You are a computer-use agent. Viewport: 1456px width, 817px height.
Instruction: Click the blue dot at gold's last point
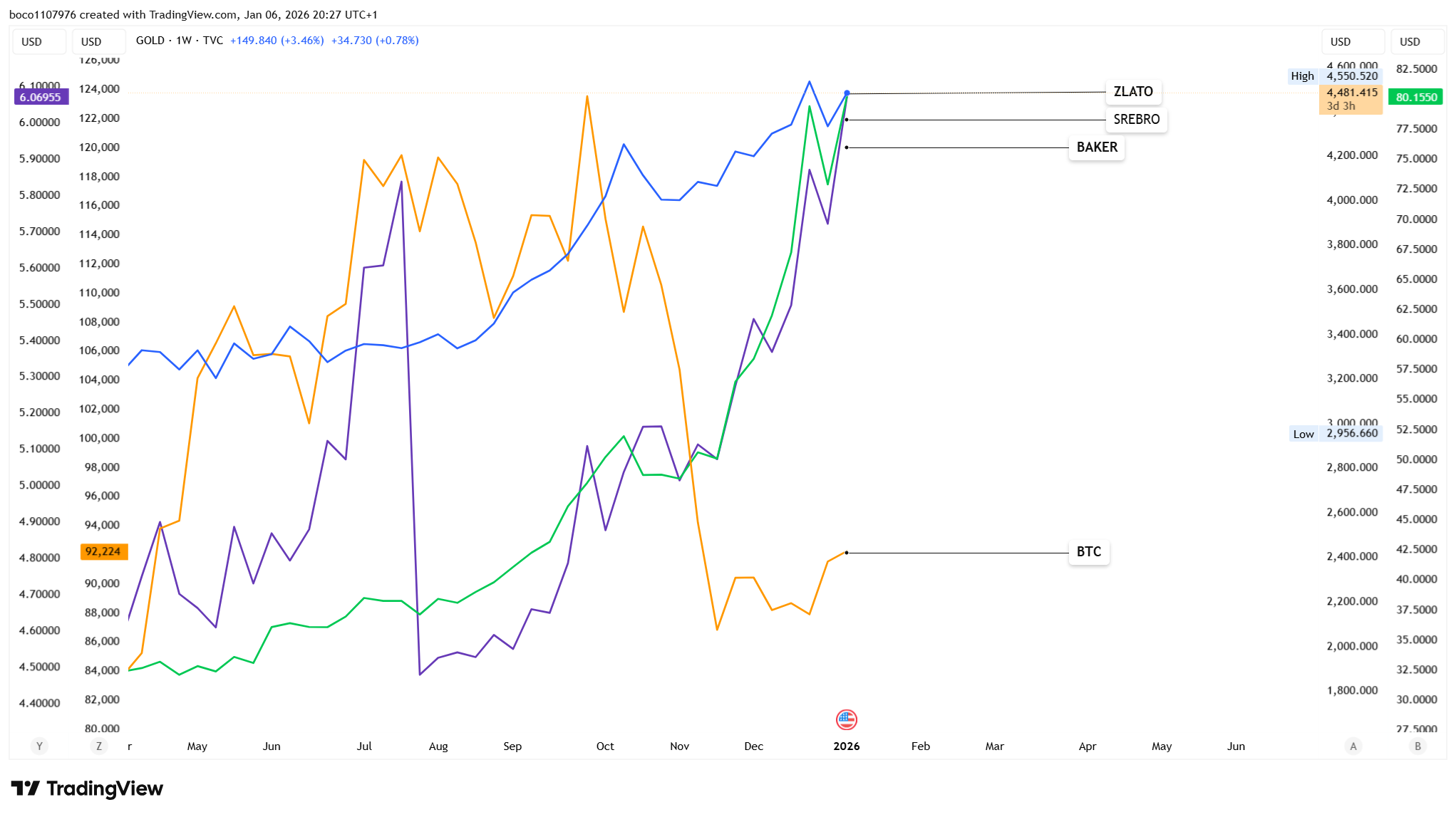pos(847,93)
